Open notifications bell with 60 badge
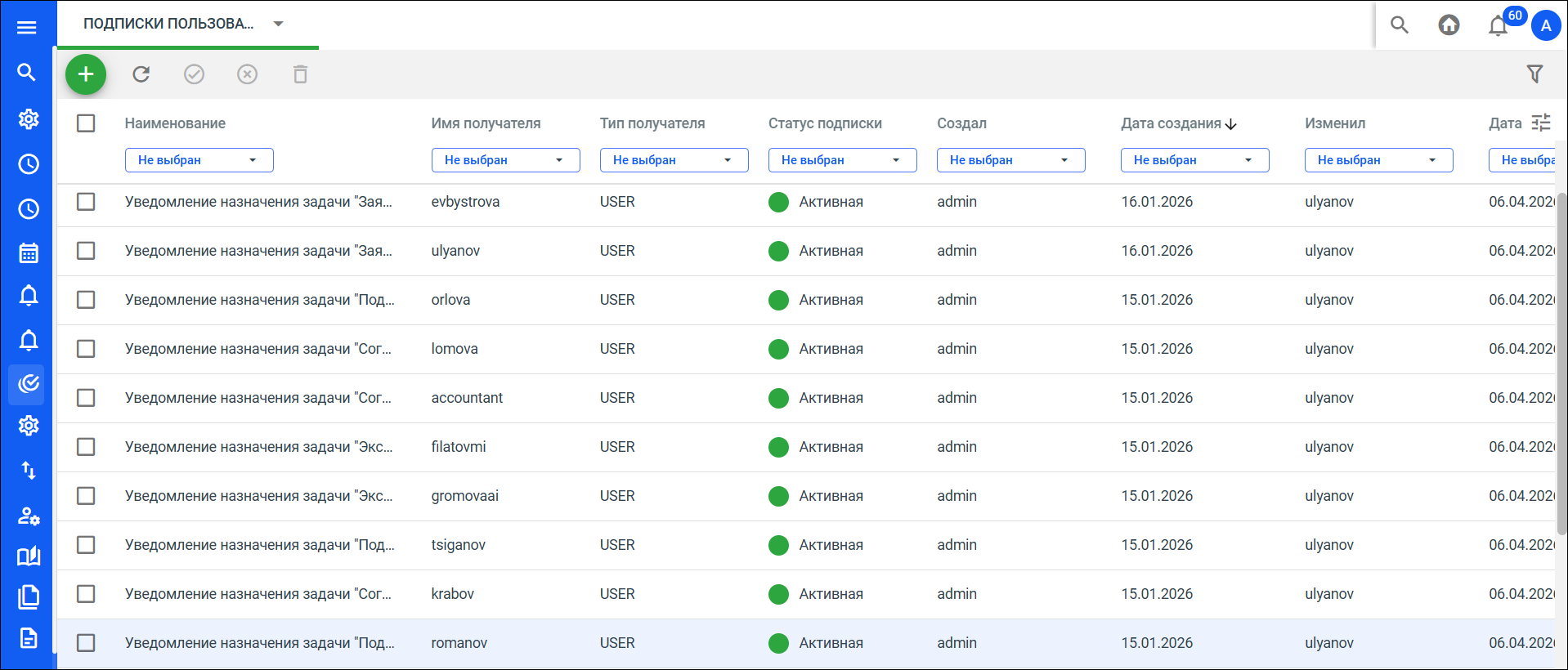The width and height of the screenshot is (1568, 670). click(x=1499, y=25)
